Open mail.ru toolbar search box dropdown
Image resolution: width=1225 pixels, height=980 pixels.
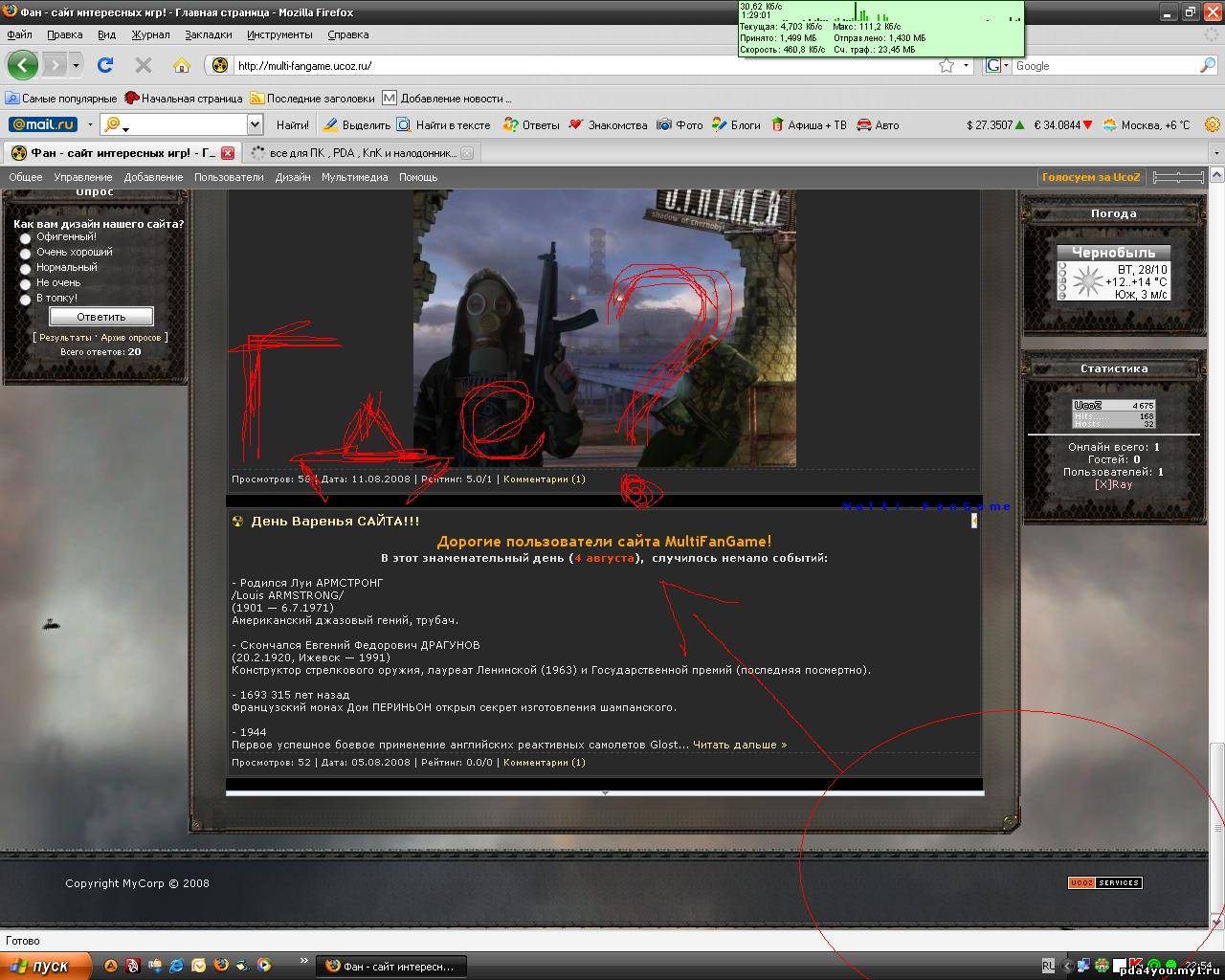coord(255,124)
